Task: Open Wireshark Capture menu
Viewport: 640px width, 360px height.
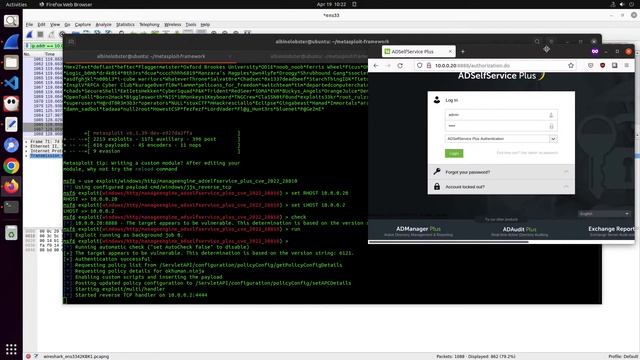Action: tap(83, 24)
